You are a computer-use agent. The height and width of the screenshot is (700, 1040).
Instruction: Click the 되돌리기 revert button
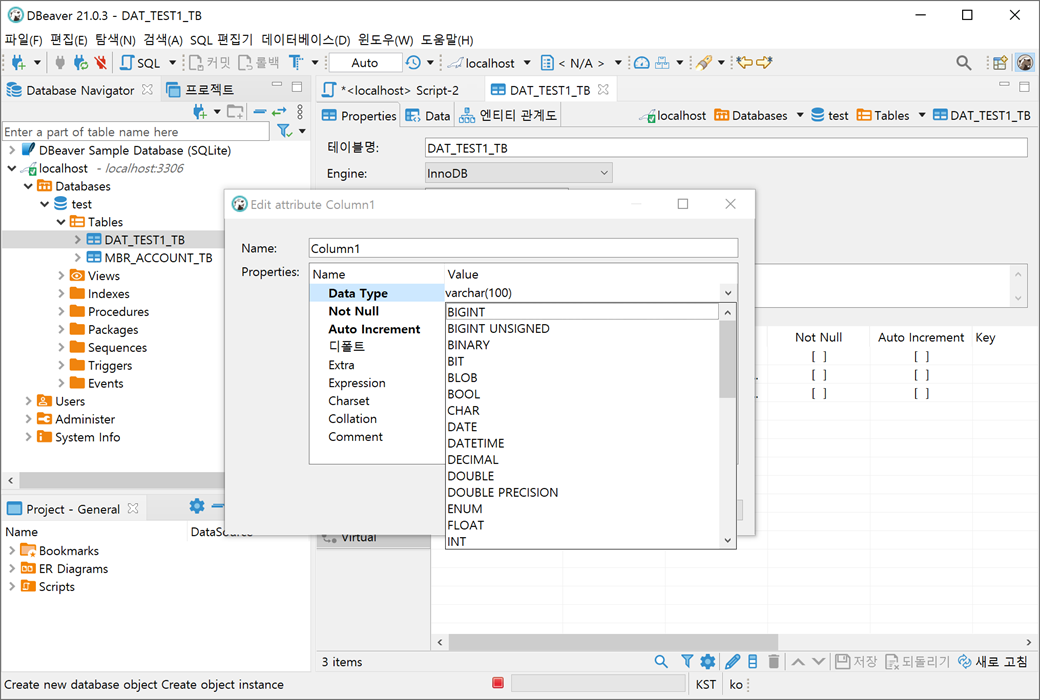(x=918, y=662)
